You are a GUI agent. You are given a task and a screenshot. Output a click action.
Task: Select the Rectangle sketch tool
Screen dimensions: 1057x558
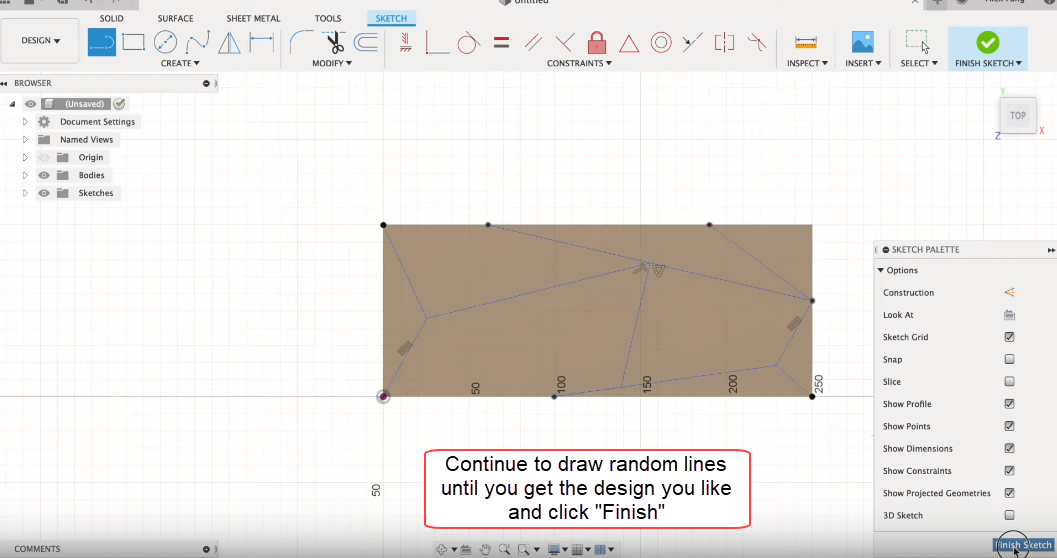click(x=133, y=42)
